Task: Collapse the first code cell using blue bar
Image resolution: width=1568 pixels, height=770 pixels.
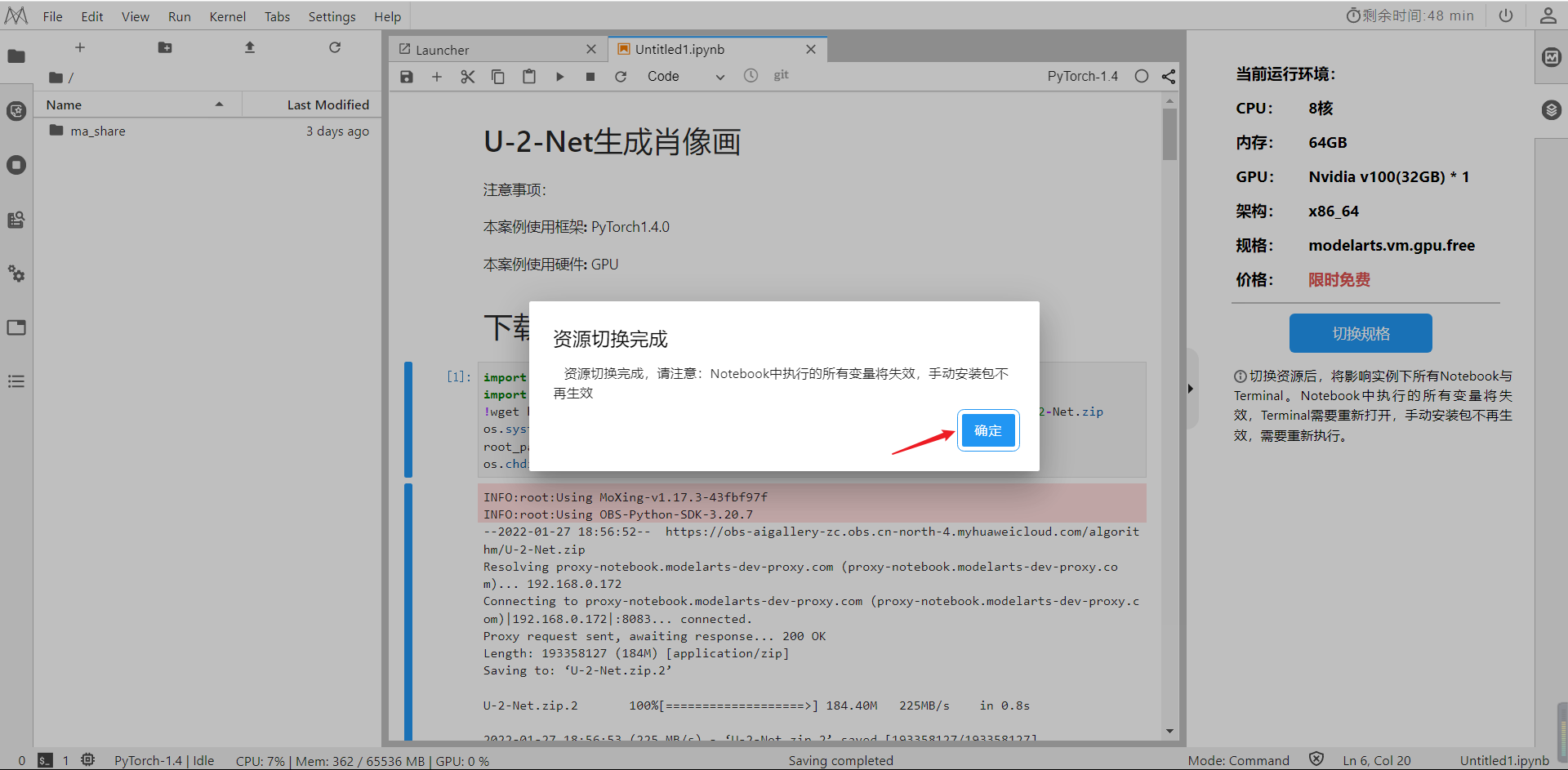Action: pos(408,420)
